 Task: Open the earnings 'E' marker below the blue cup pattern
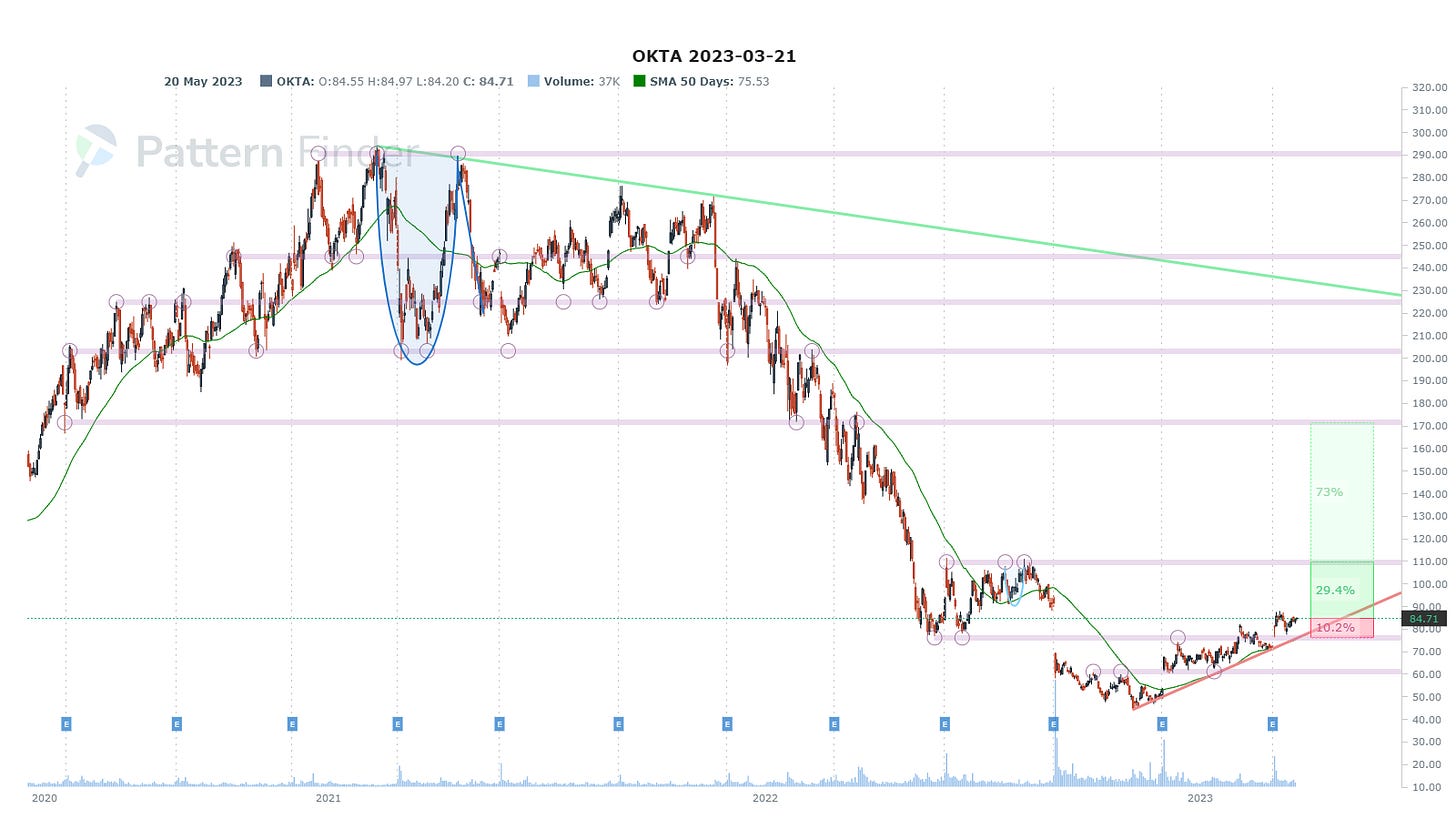coord(397,723)
